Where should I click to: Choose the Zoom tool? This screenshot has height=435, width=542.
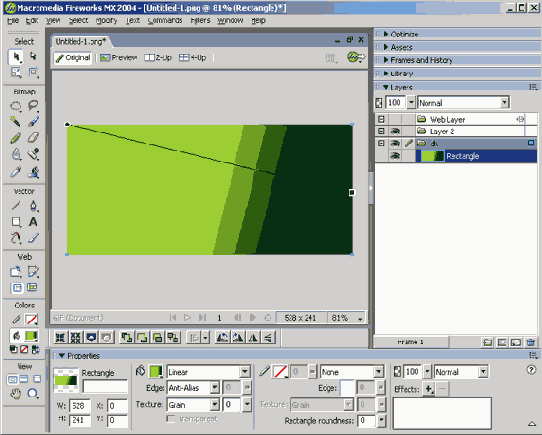[x=33, y=394]
